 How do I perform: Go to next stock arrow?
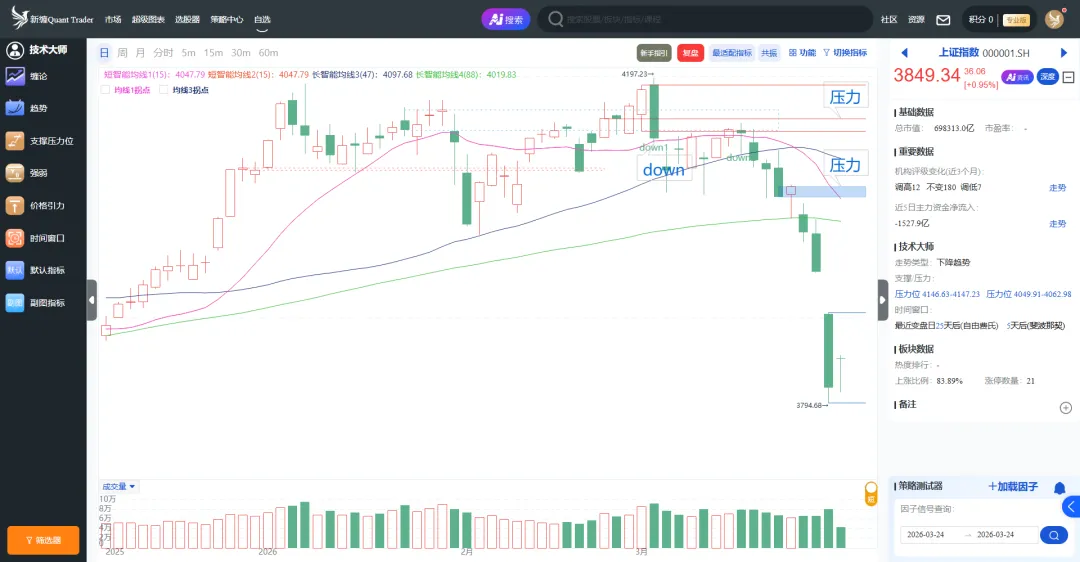[1063, 53]
